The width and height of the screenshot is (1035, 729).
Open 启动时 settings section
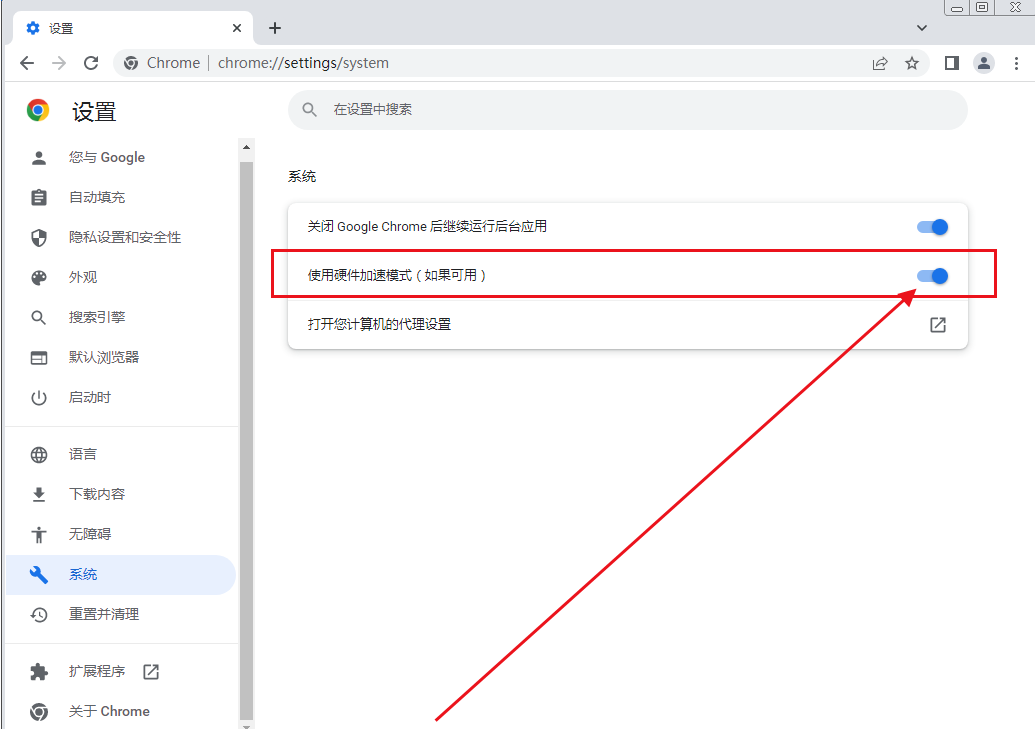click(x=121, y=398)
